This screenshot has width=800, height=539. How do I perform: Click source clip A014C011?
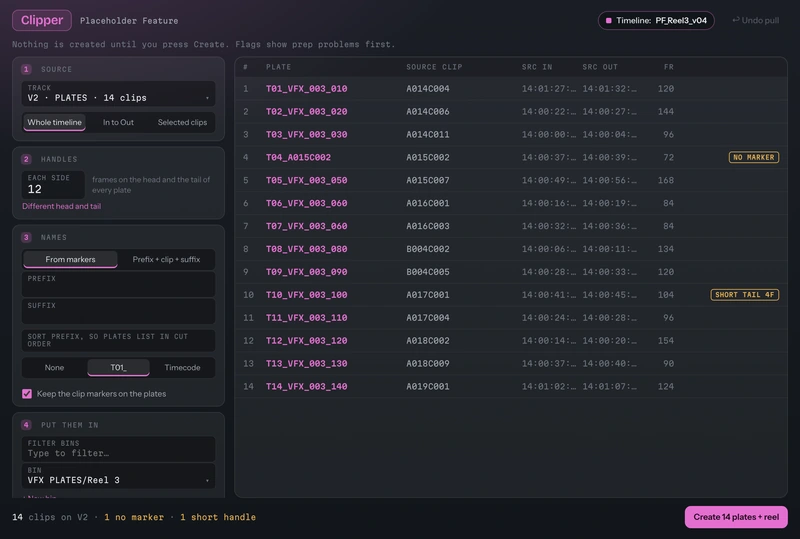tap(428, 135)
